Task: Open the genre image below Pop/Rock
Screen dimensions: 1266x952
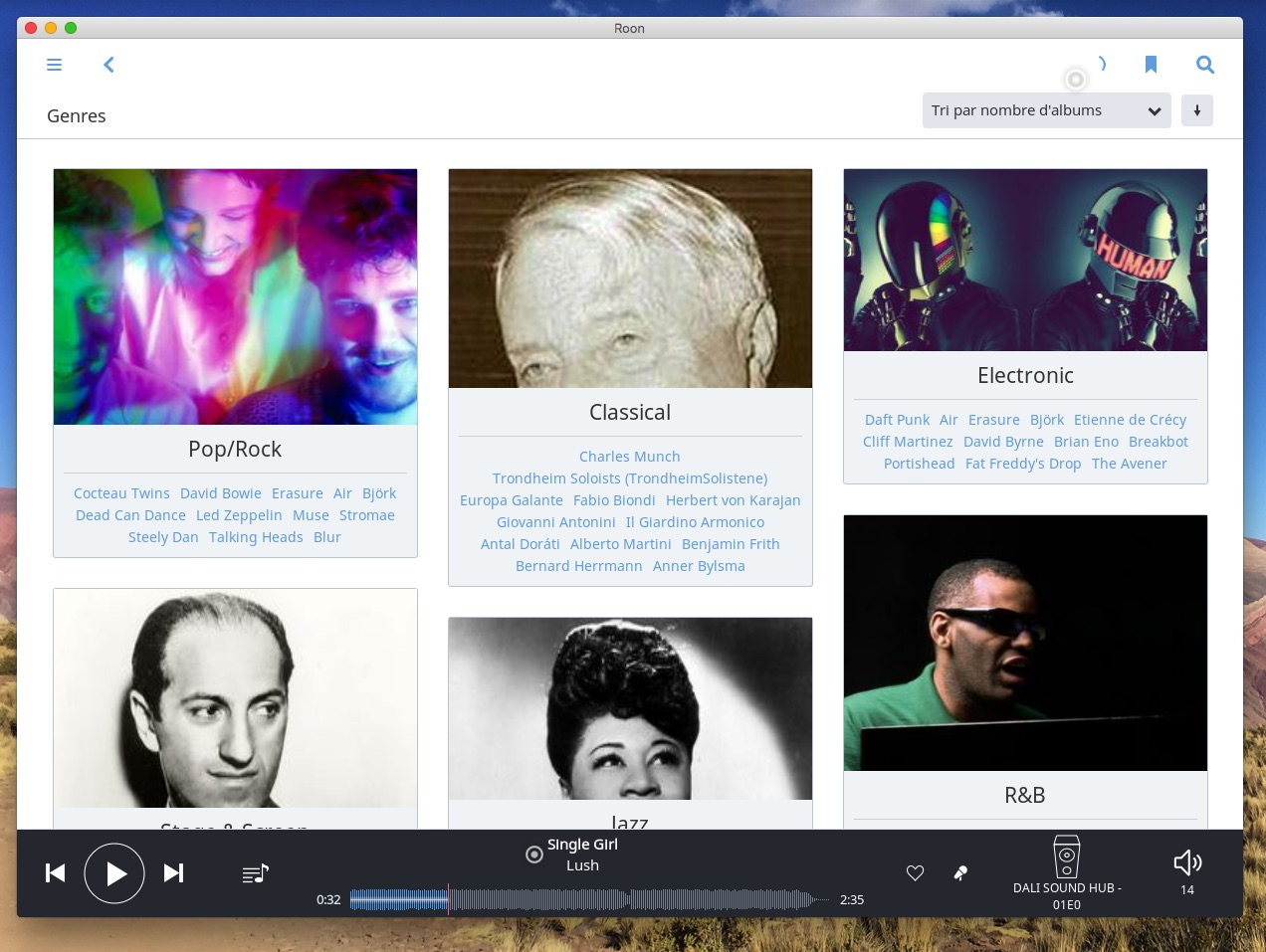Action: [x=235, y=698]
